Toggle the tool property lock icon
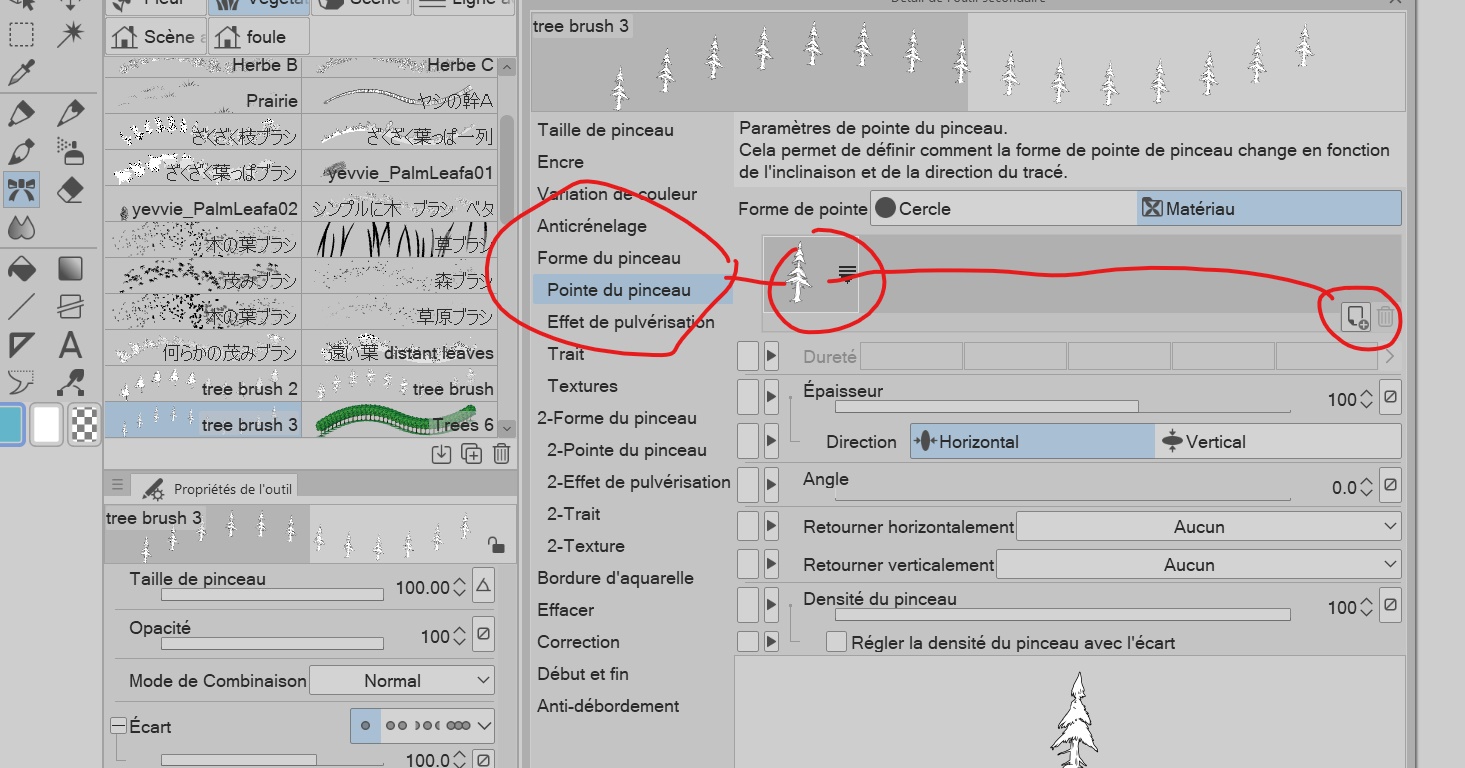 495,545
